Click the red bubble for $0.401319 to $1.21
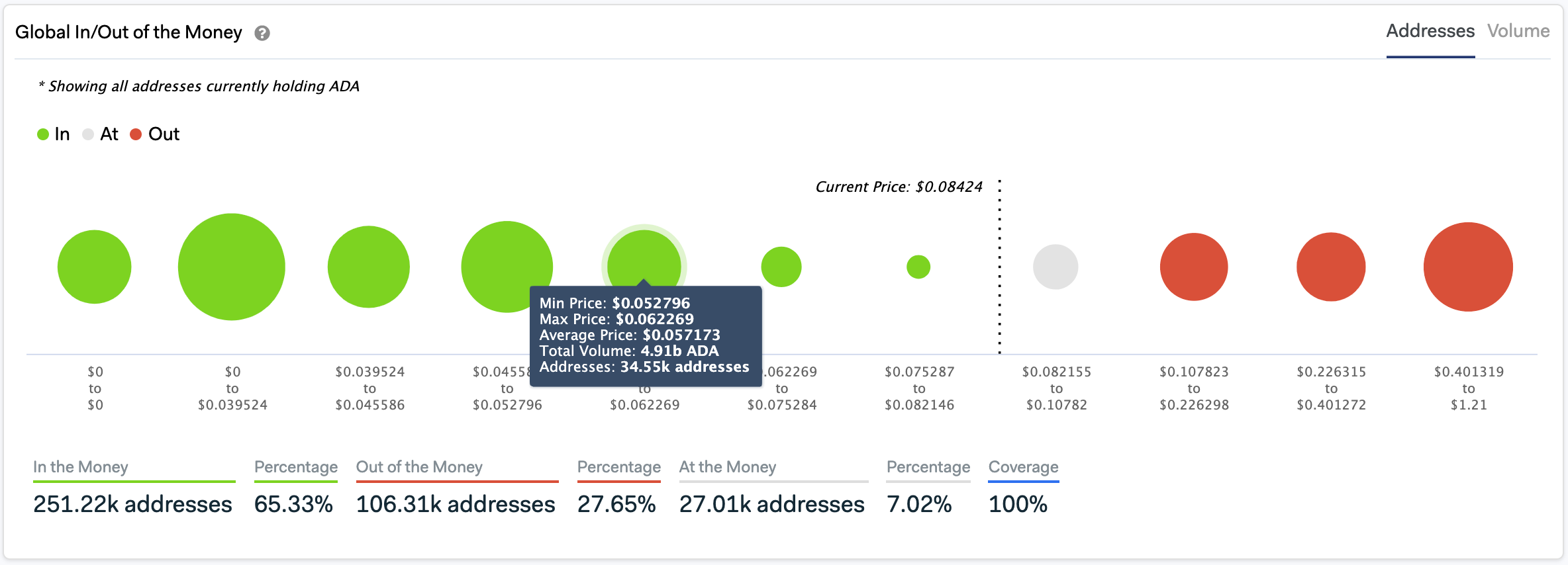Screen dimensions: 1568x565 click(1468, 267)
